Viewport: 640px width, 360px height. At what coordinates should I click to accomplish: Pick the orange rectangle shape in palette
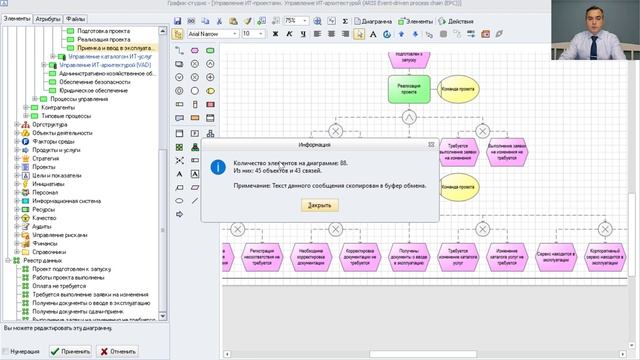click(195, 118)
